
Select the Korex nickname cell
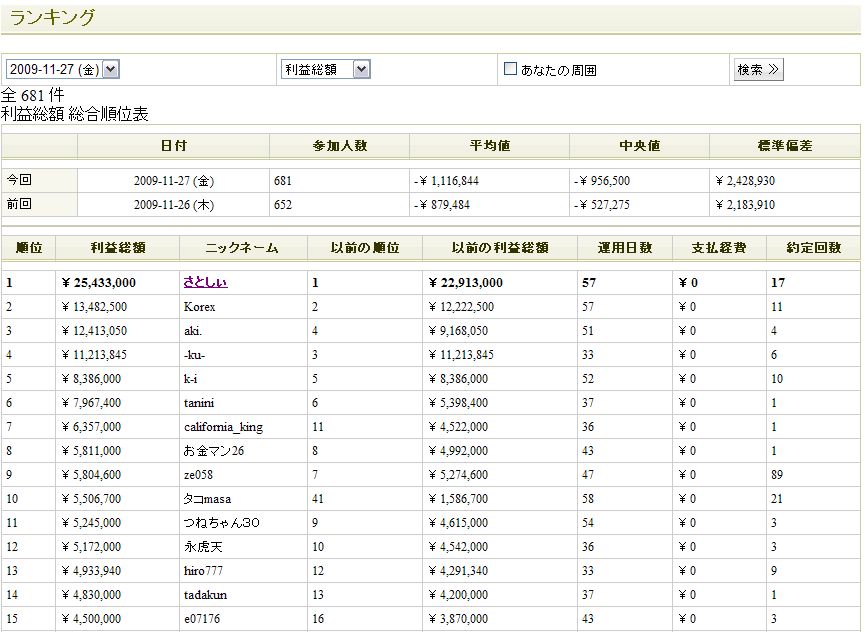(x=199, y=307)
